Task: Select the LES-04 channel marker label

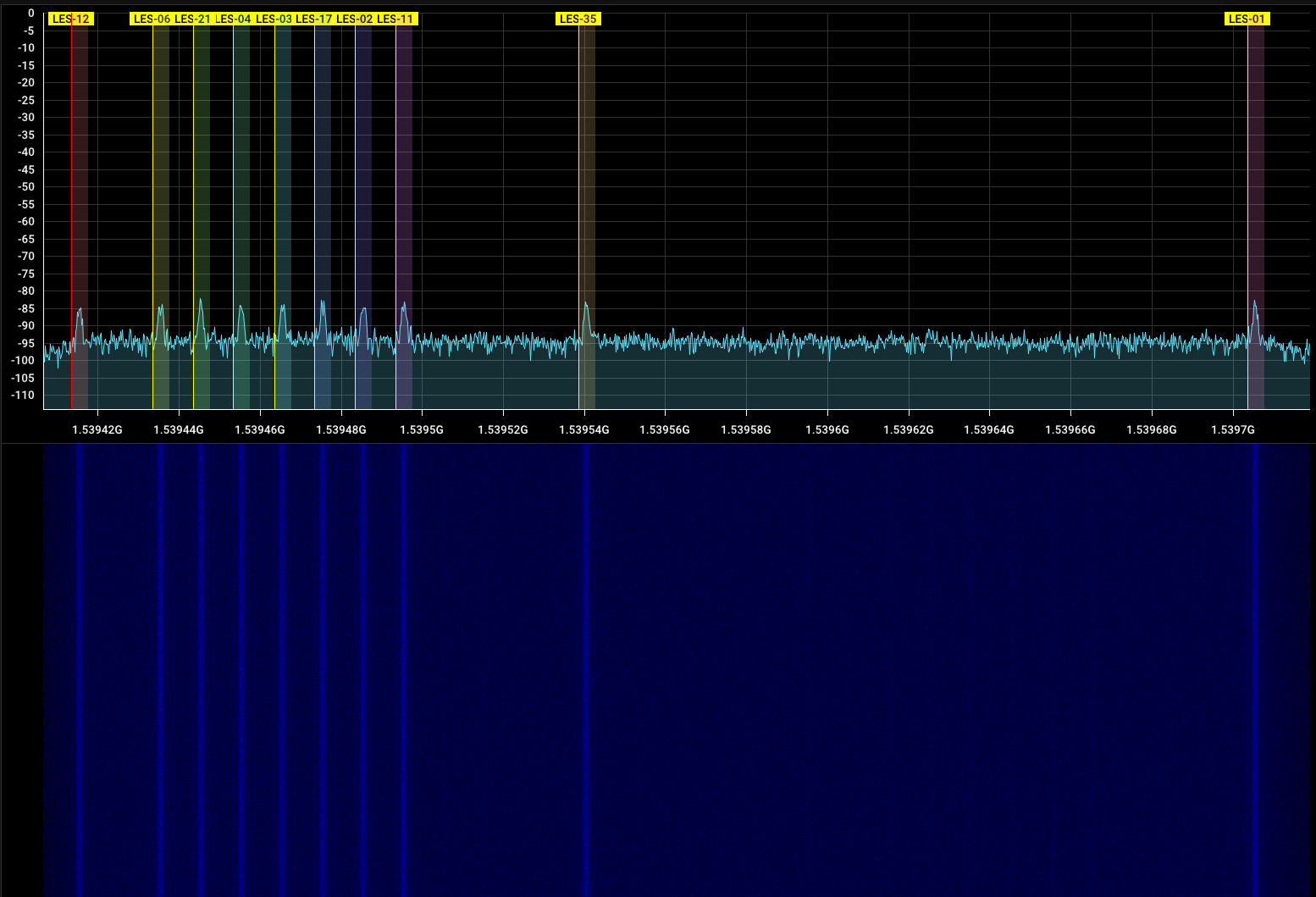Action: pos(233,19)
